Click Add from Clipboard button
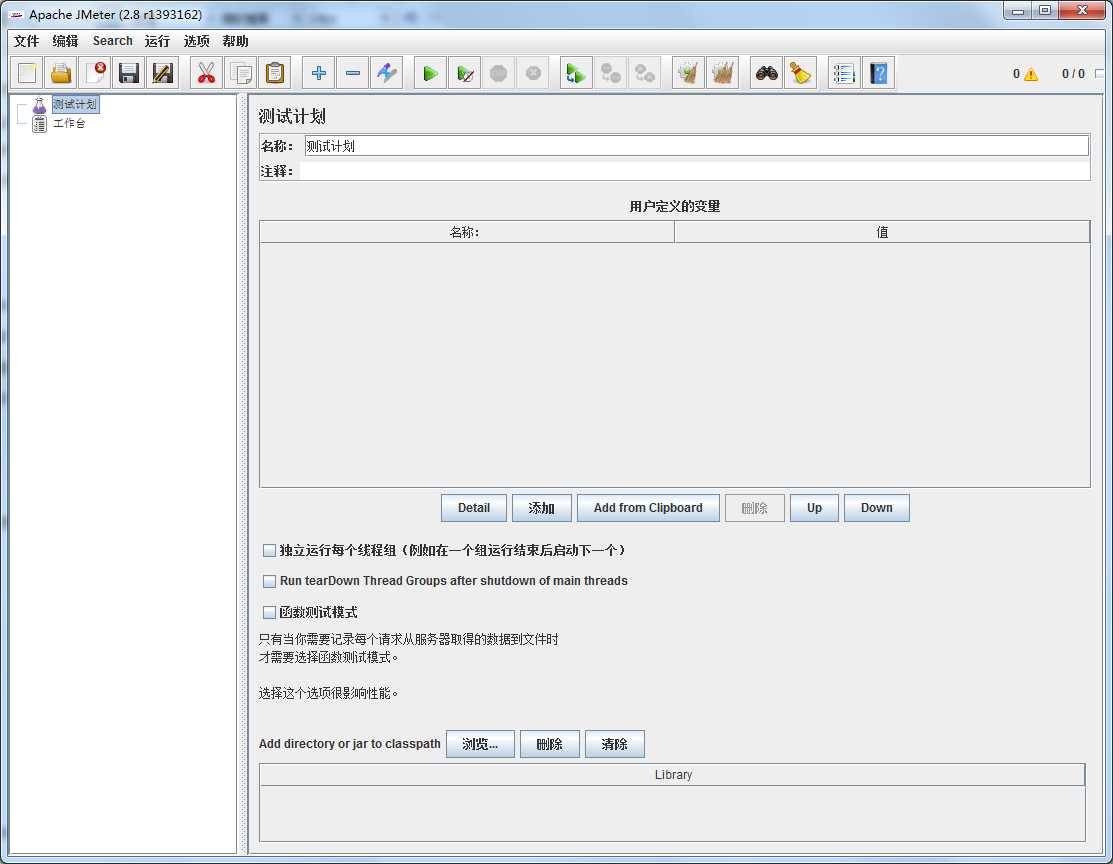The width and height of the screenshot is (1113, 864). pyautogui.click(x=648, y=508)
